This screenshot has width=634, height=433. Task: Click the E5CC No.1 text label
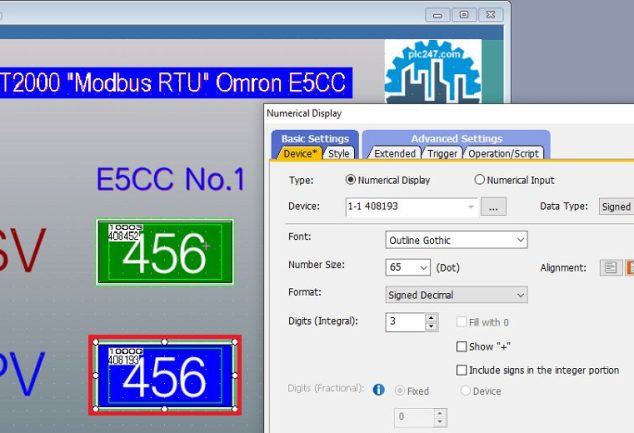click(x=171, y=179)
